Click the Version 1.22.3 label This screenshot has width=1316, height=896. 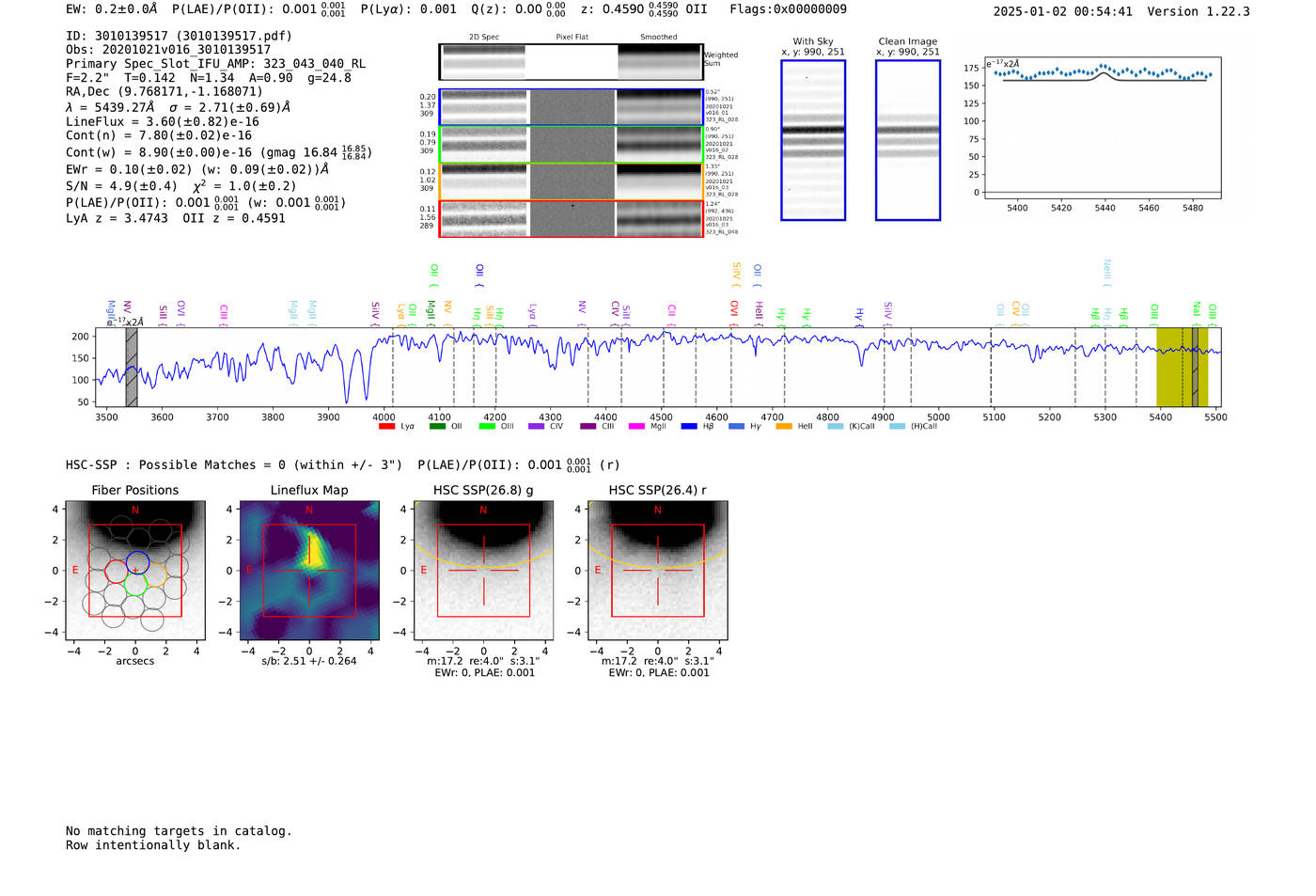click(x=1198, y=11)
